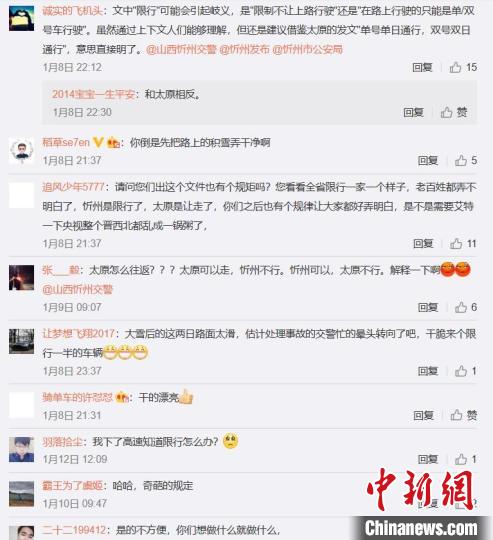Image resolution: width=493 pixels, height=540 pixels.
Task: Open the avatar of 霸王为了虞姬
Action: click(x=21, y=494)
